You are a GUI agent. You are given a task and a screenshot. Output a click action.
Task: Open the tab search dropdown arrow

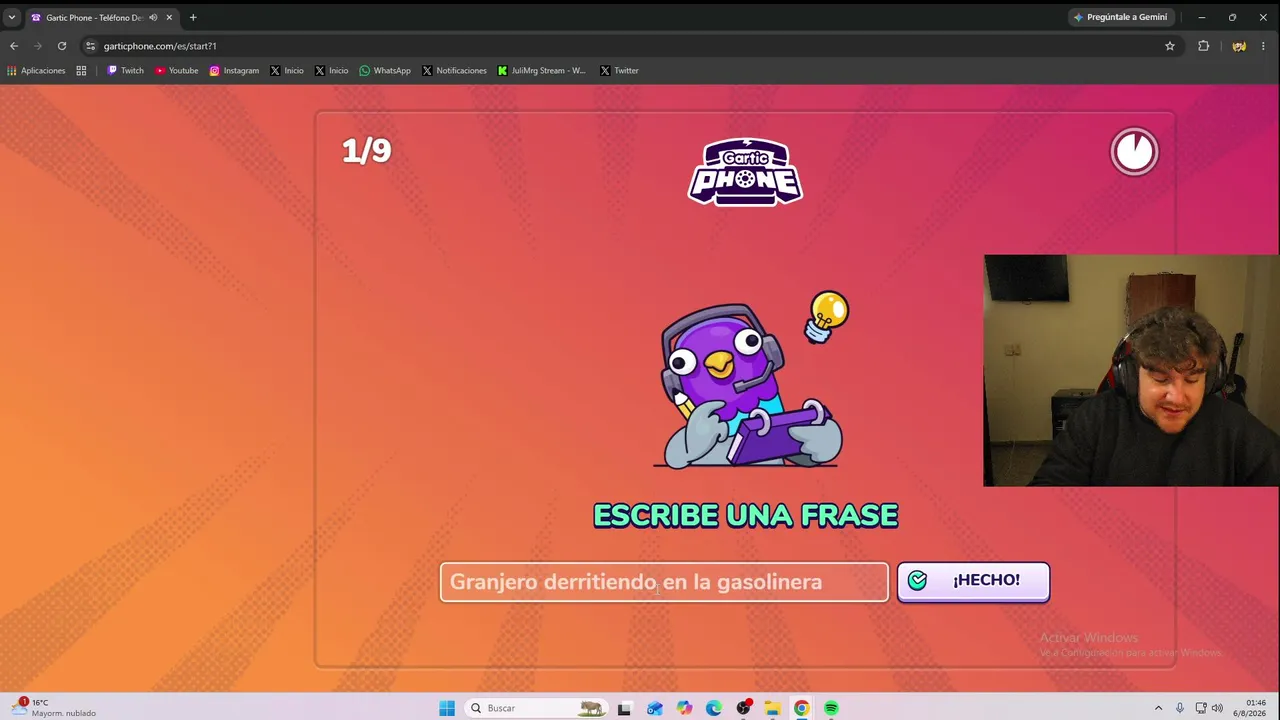coord(12,17)
